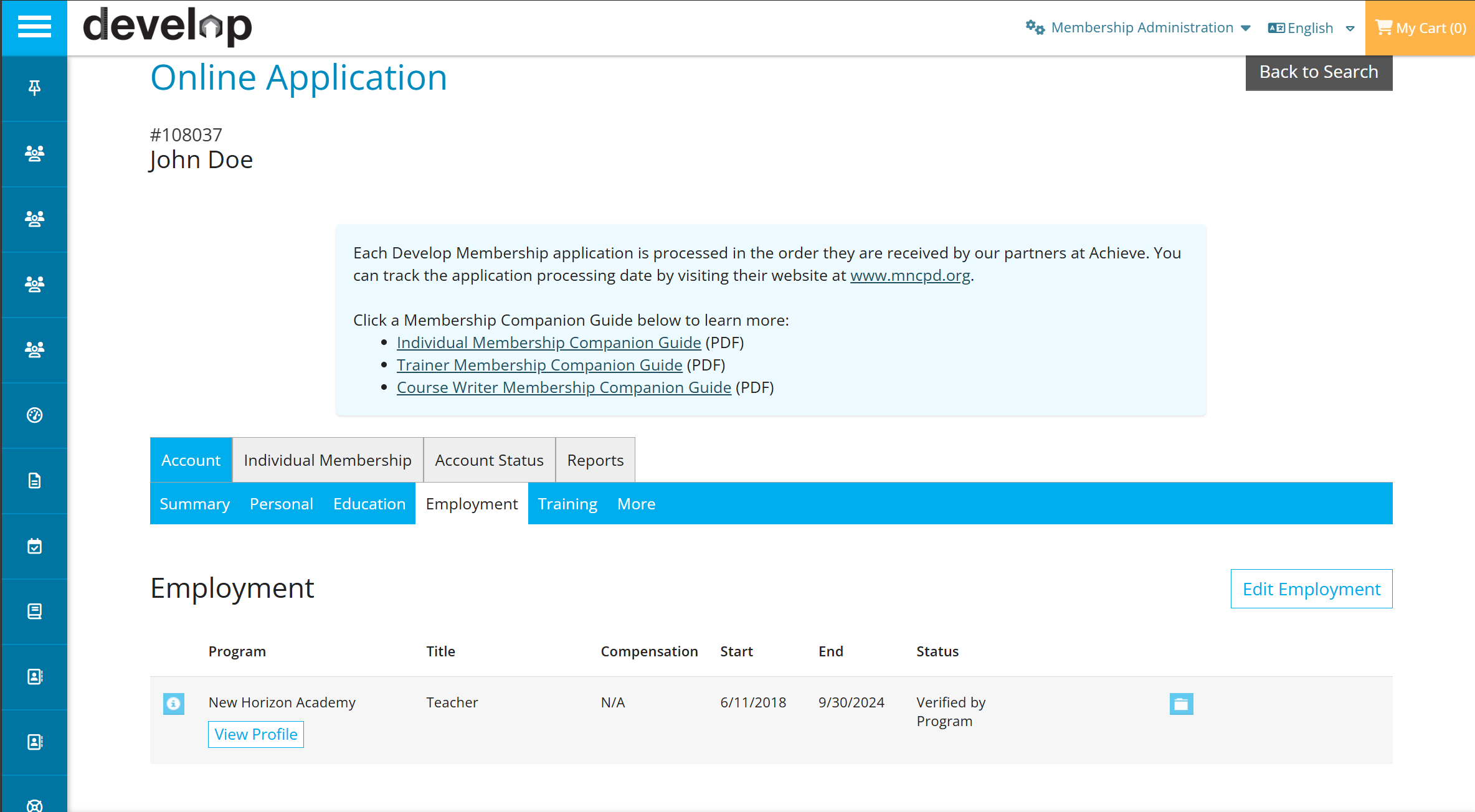Open the dashboard gauge icon
This screenshot has width=1475, height=812.
pos(34,415)
